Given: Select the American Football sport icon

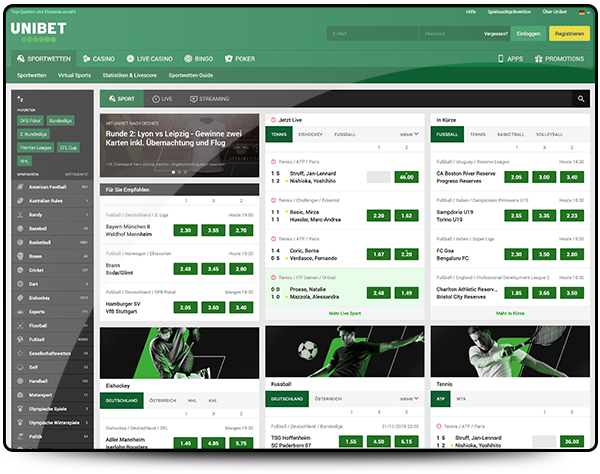Looking at the screenshot, I should tap(20, 187).
